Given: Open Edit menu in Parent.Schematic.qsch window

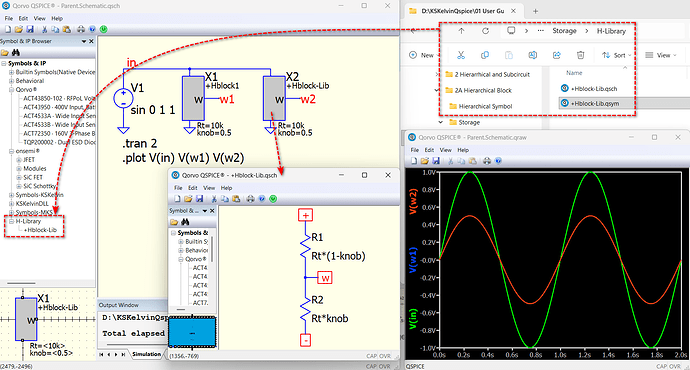Looking at the screenshot, I should pyautogui.click(x=23, y=18).
